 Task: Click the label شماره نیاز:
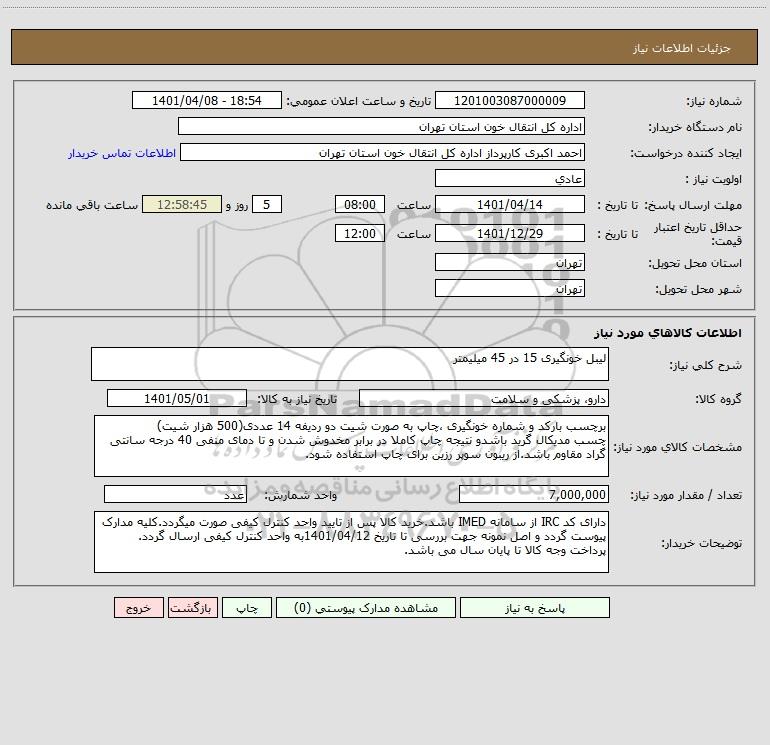click(714, 102)
